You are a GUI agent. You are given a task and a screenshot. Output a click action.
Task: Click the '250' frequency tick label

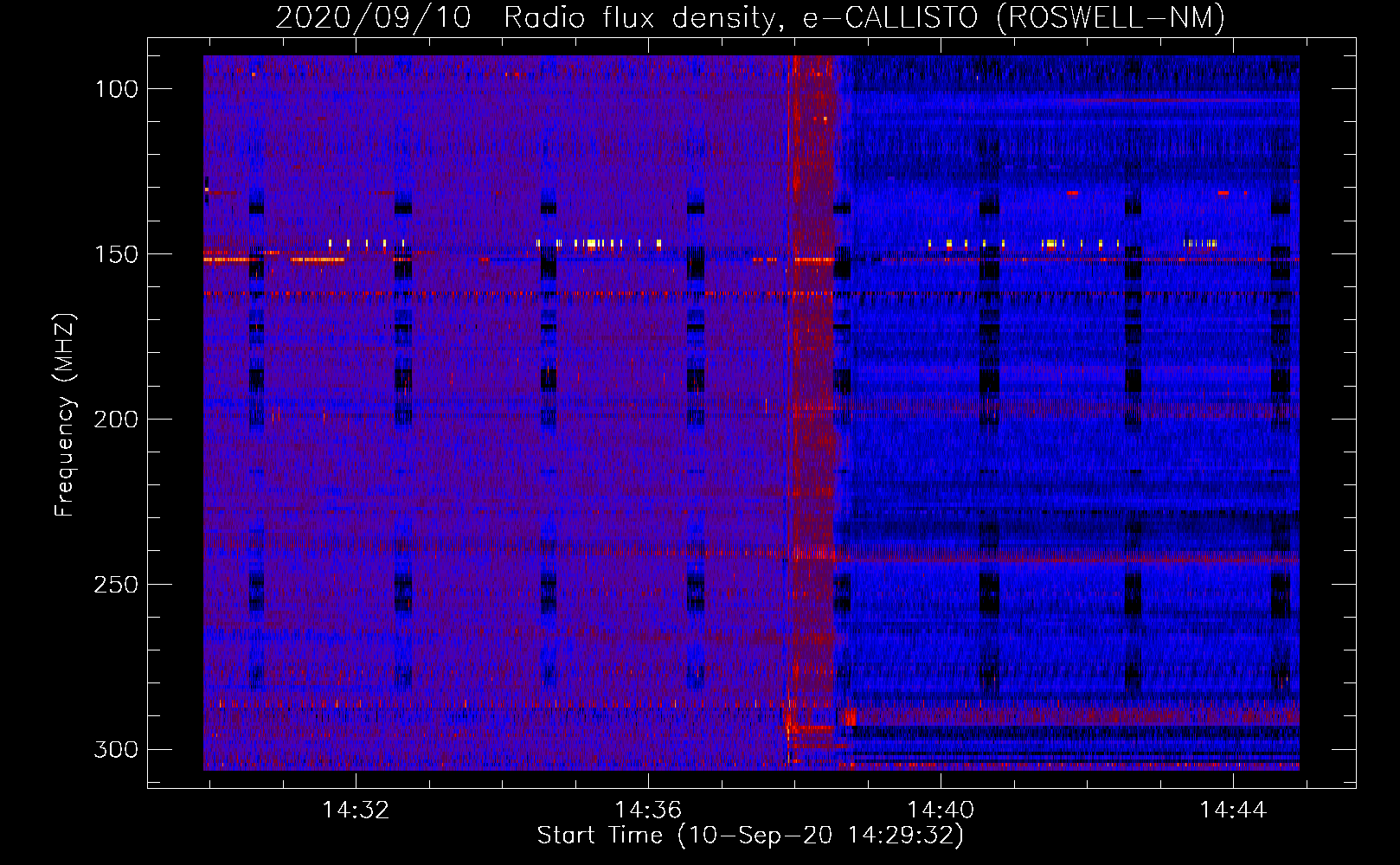(116, 585)
